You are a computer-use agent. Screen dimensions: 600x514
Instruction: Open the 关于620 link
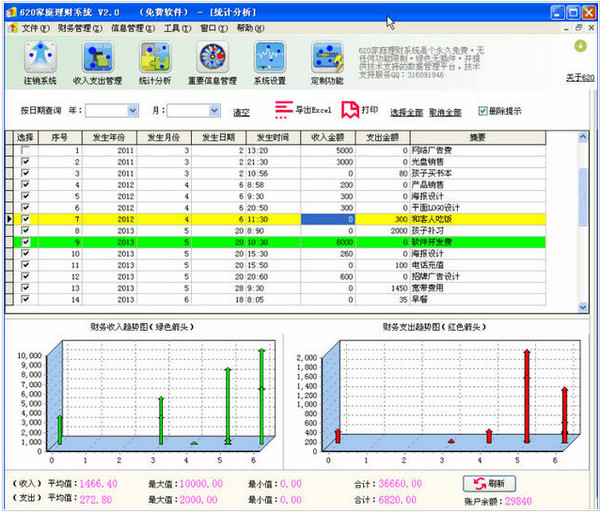click(x=580, y=77)
